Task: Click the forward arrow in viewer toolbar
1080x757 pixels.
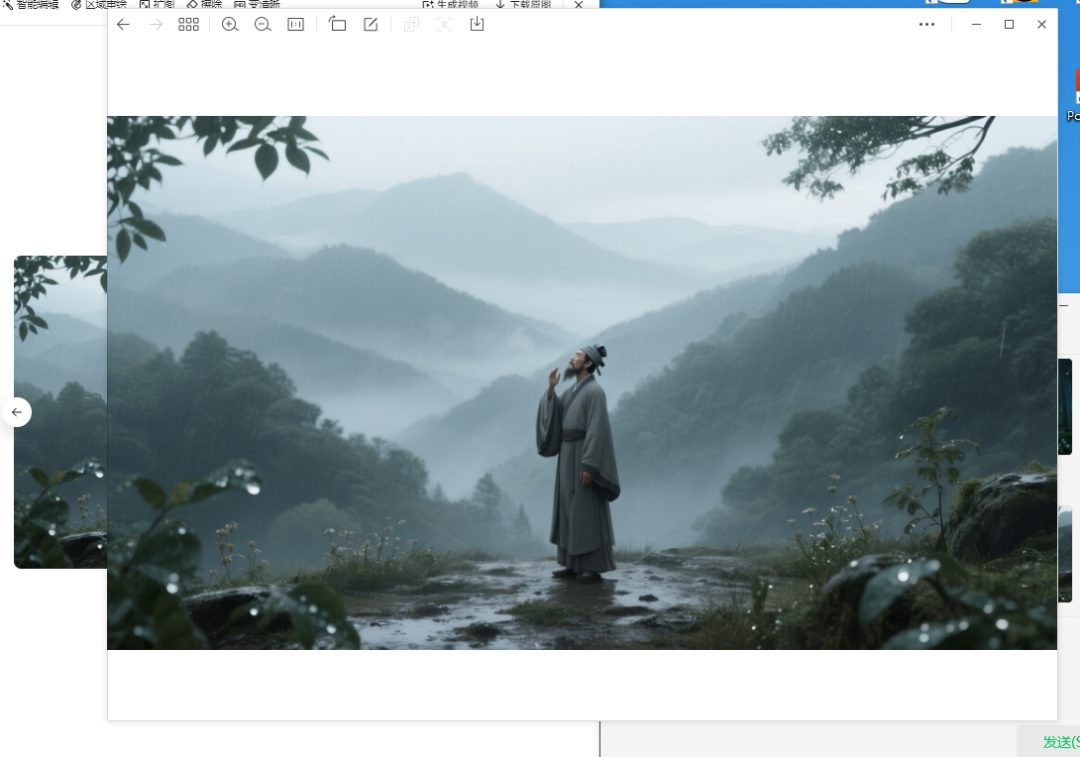Action: 156,24
